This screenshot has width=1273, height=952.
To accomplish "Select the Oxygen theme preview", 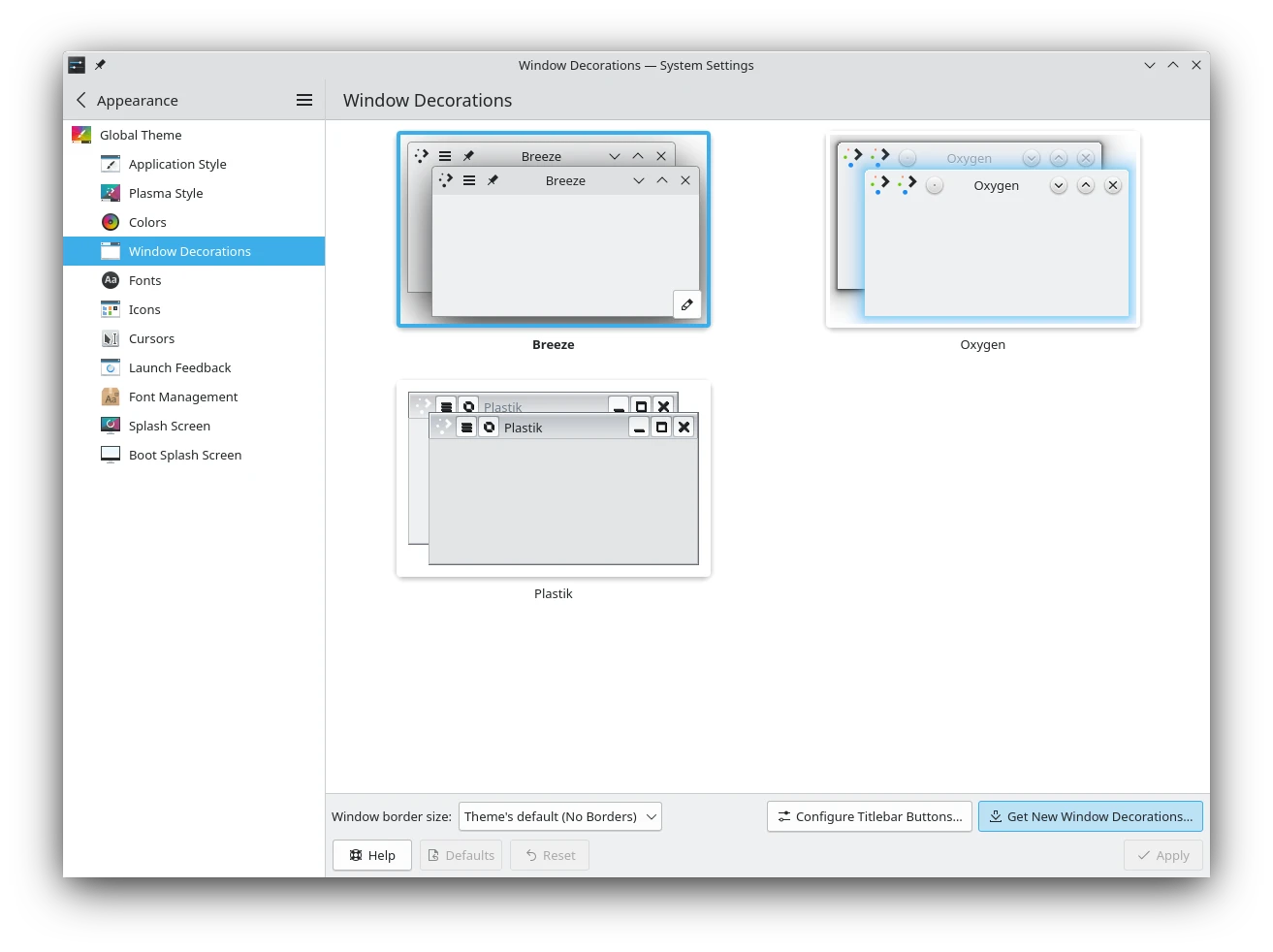I will click(982, 230).
